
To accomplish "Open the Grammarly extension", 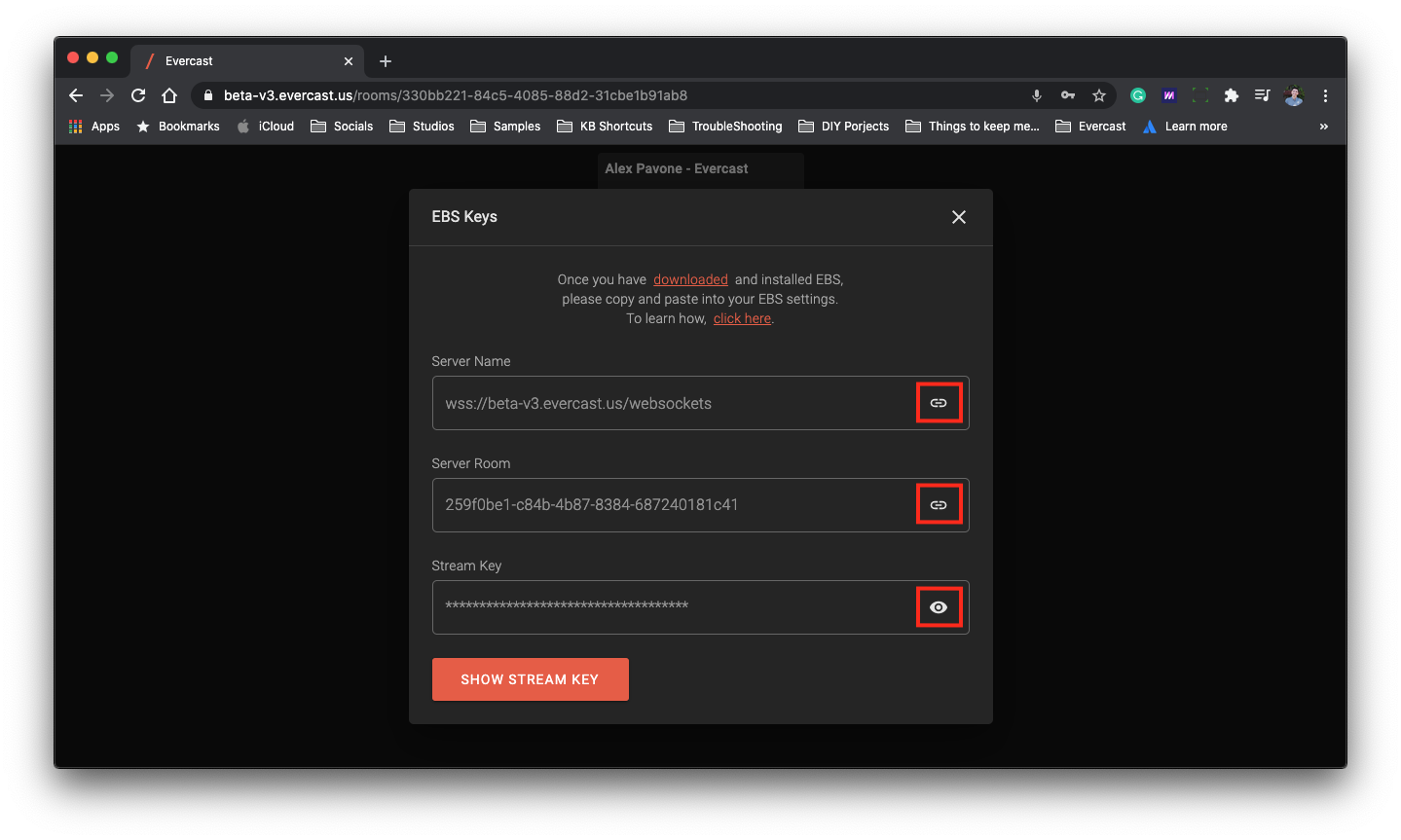I will point(1138,95).
